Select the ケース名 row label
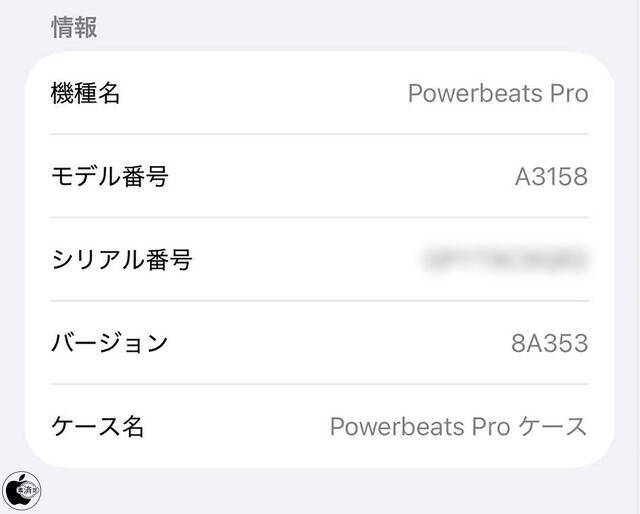The height and width of the screenshot is (514, 640). pos(98,427)
